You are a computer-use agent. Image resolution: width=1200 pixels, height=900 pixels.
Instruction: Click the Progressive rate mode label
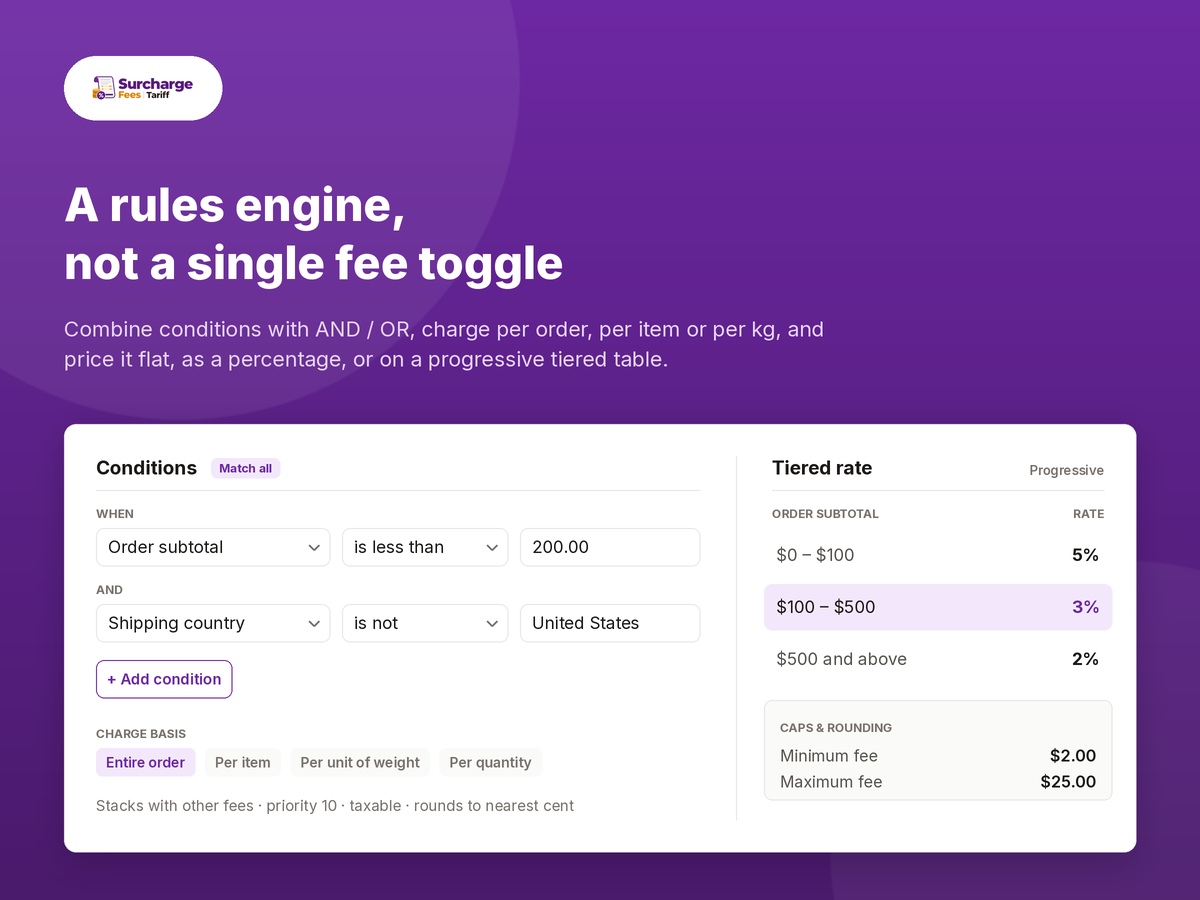click(x=1066, y=470)
